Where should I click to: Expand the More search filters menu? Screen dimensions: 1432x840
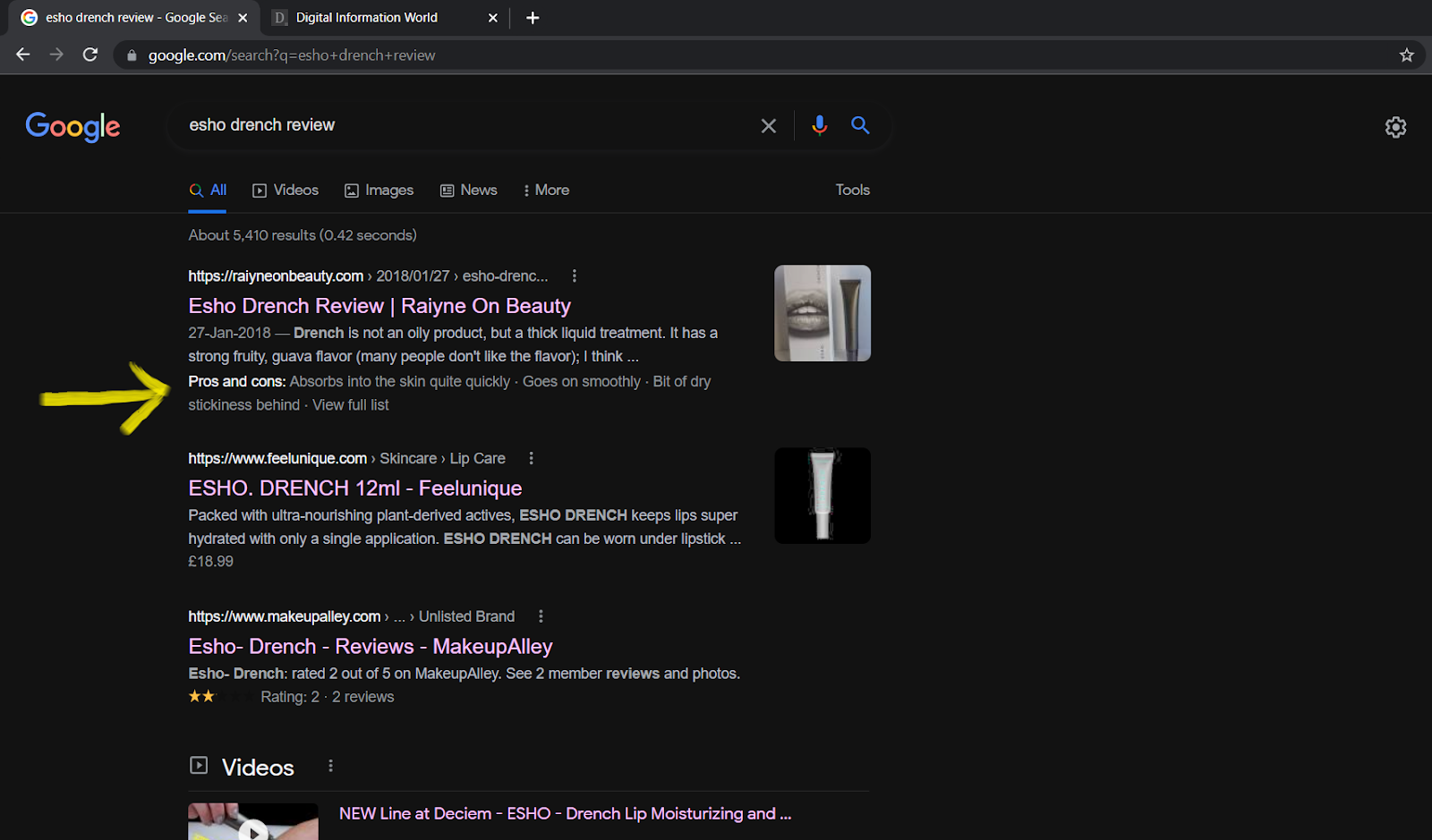tap(546, 191)
